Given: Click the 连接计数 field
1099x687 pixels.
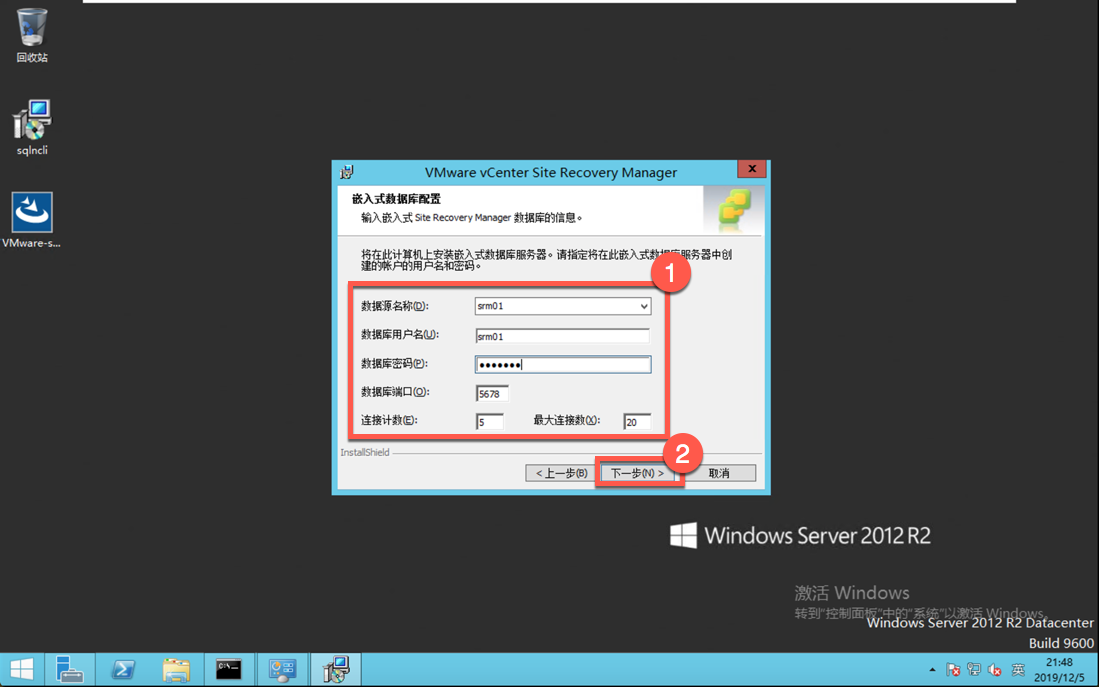Looking at the screenshot, I should pyautogui.click(x=489, y=421).
